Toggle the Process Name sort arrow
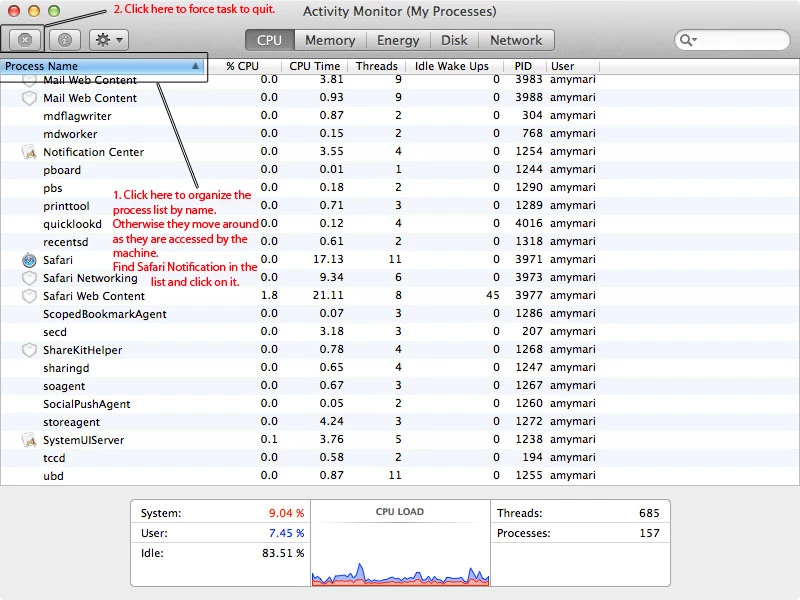The width and height of the screenshot is (800, 600). [x=195, y=66]
